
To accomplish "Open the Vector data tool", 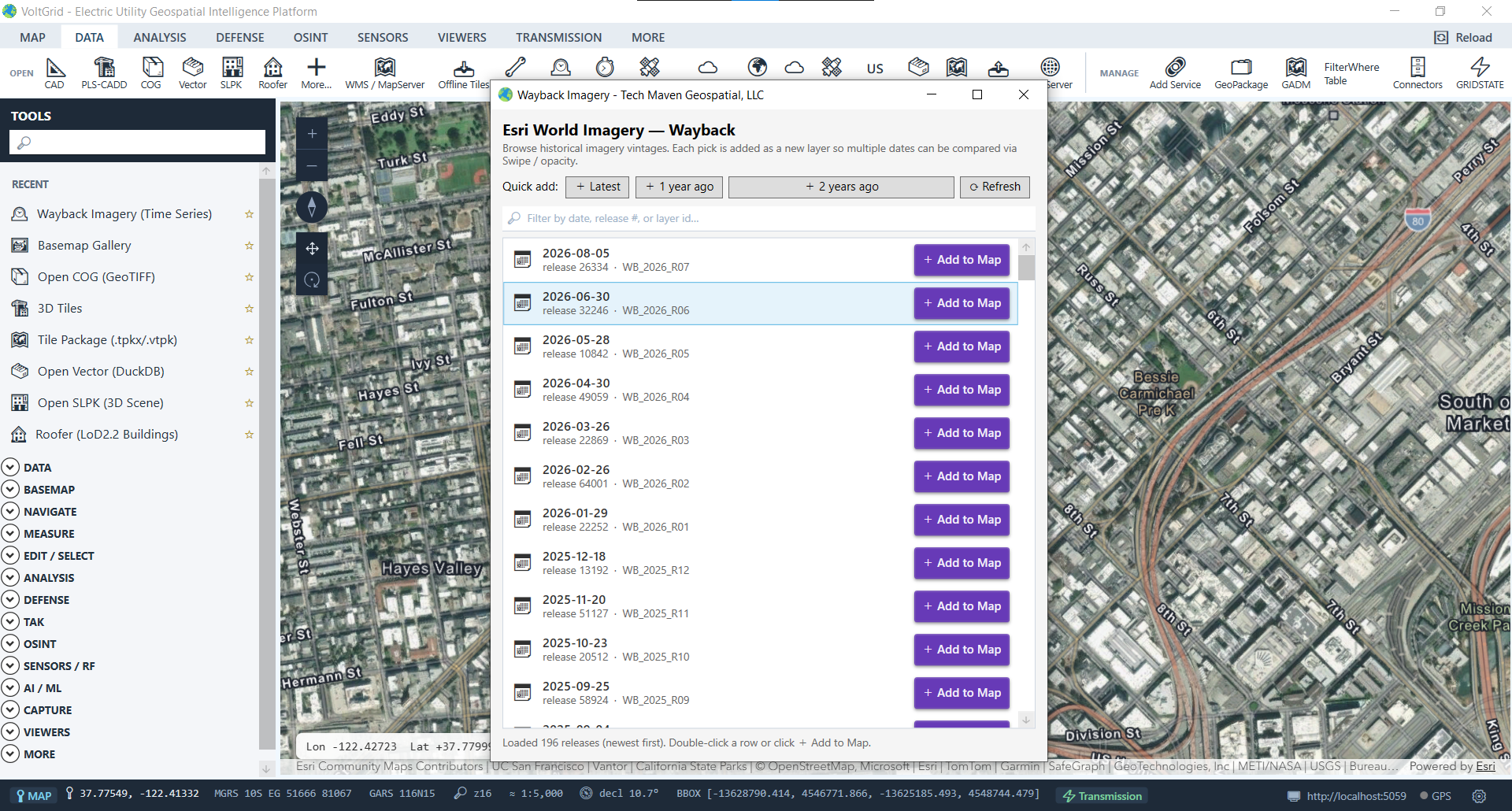I will (x=193, y=73).
